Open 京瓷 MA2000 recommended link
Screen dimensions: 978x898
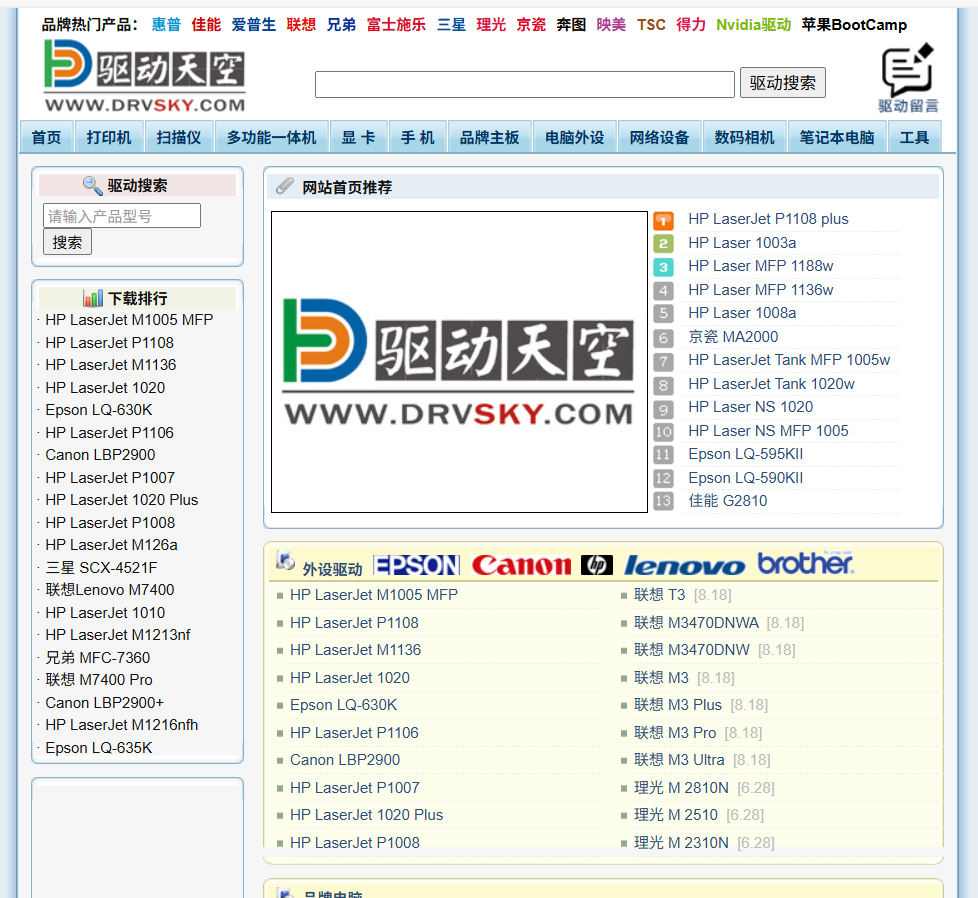733,337
